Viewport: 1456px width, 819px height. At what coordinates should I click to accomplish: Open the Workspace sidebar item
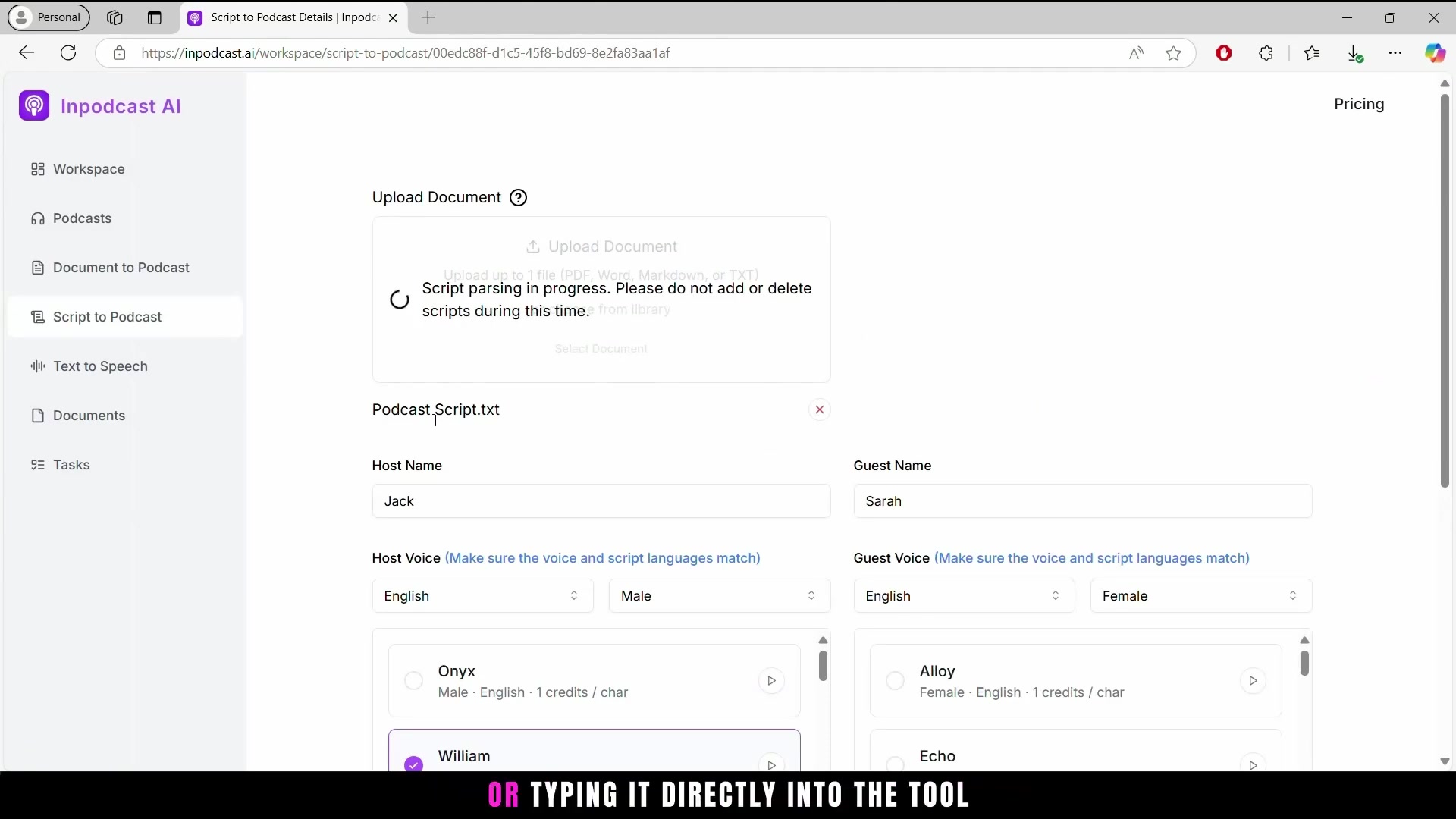coord(125,169)
